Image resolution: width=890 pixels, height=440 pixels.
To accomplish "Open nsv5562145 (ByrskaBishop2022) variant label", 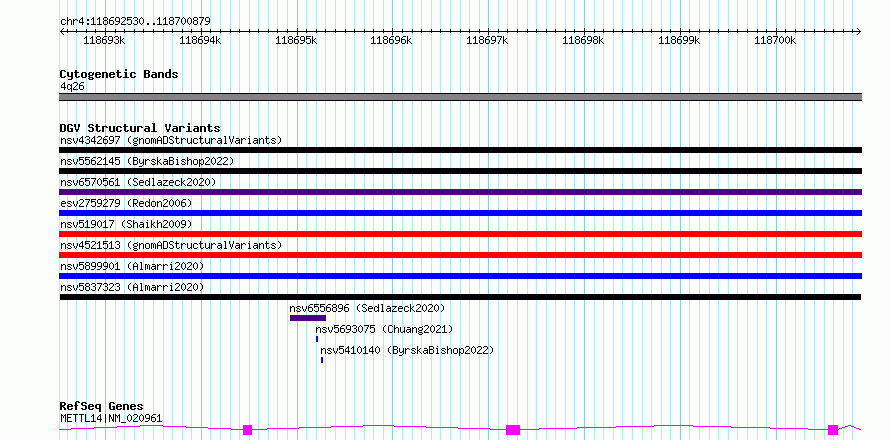I will click(147, 161).
